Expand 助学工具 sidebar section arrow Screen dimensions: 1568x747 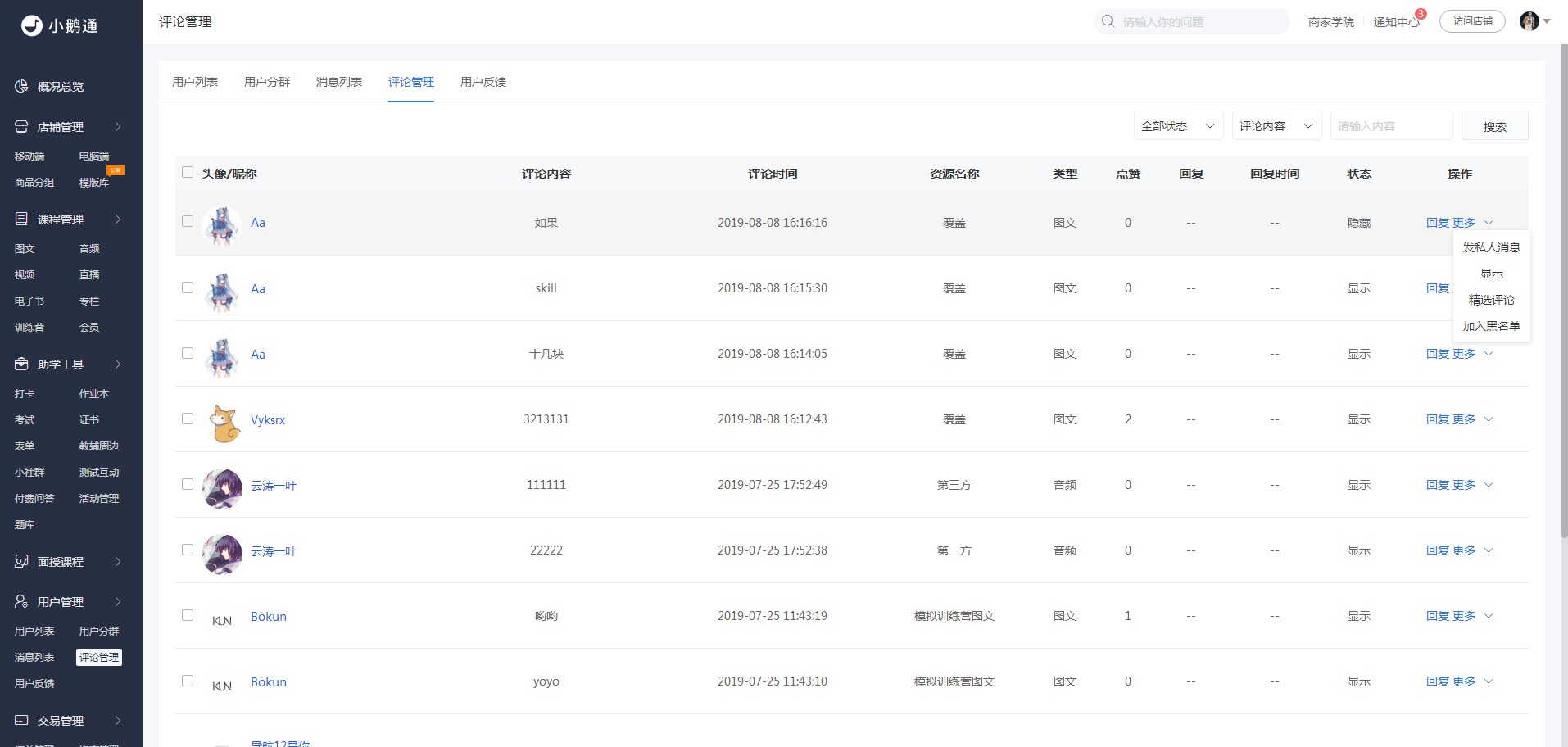click(x=118, y=364)
